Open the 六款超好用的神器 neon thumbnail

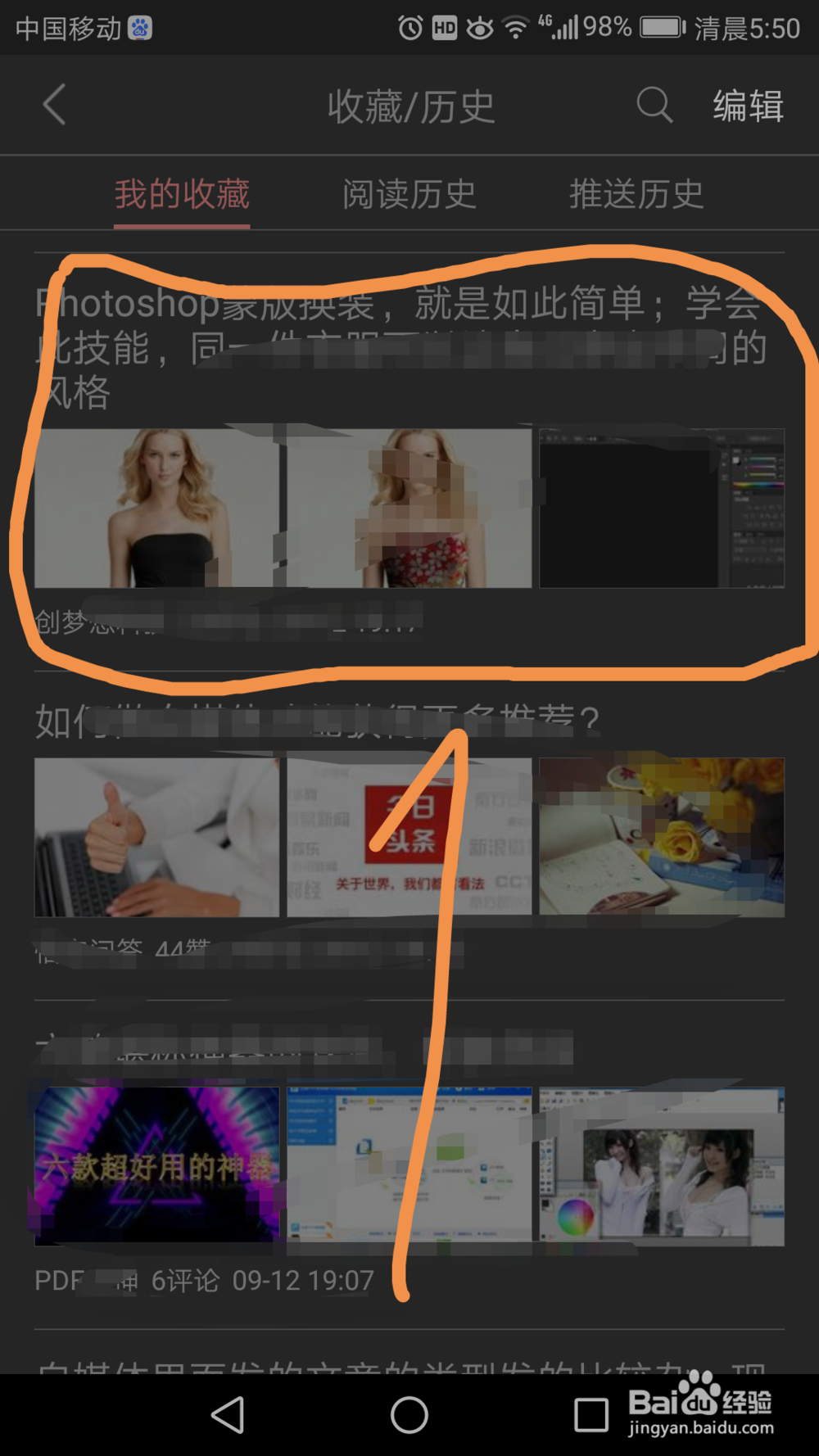[156, 1166]
